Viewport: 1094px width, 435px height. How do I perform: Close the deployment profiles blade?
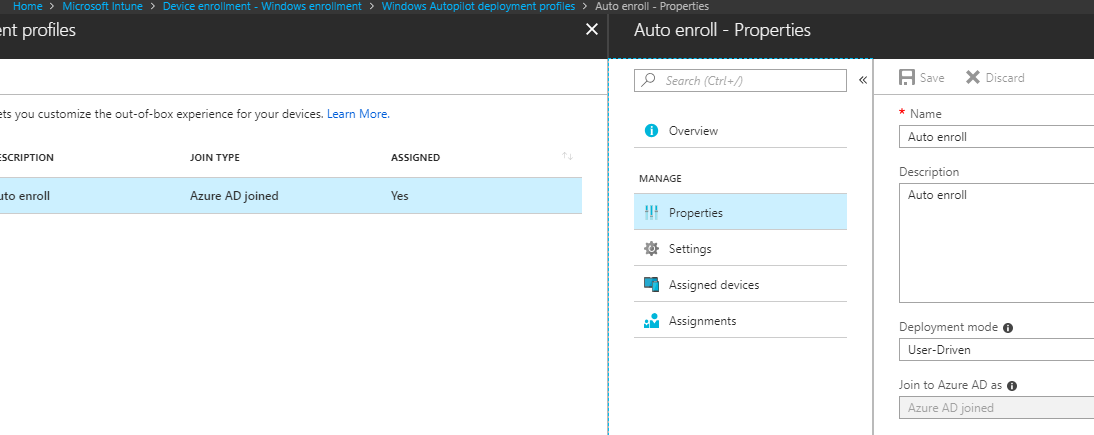(x=592, y=29)
